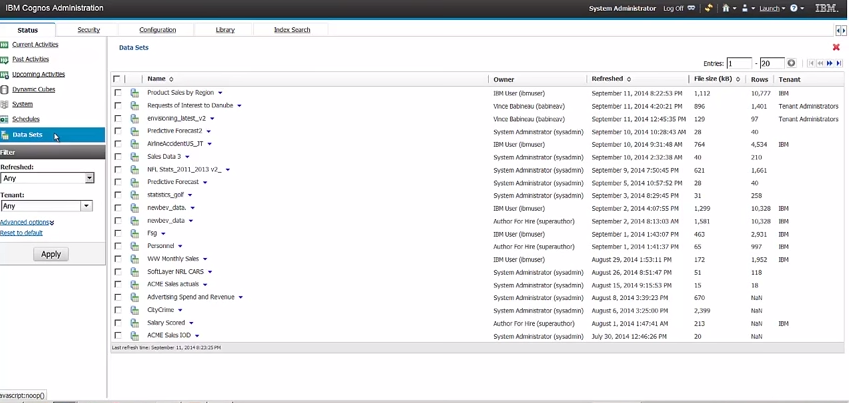The height and width of the screenshot is (403, 849).
Task: Click the Apply filter button
Action: tap(51, 254)
